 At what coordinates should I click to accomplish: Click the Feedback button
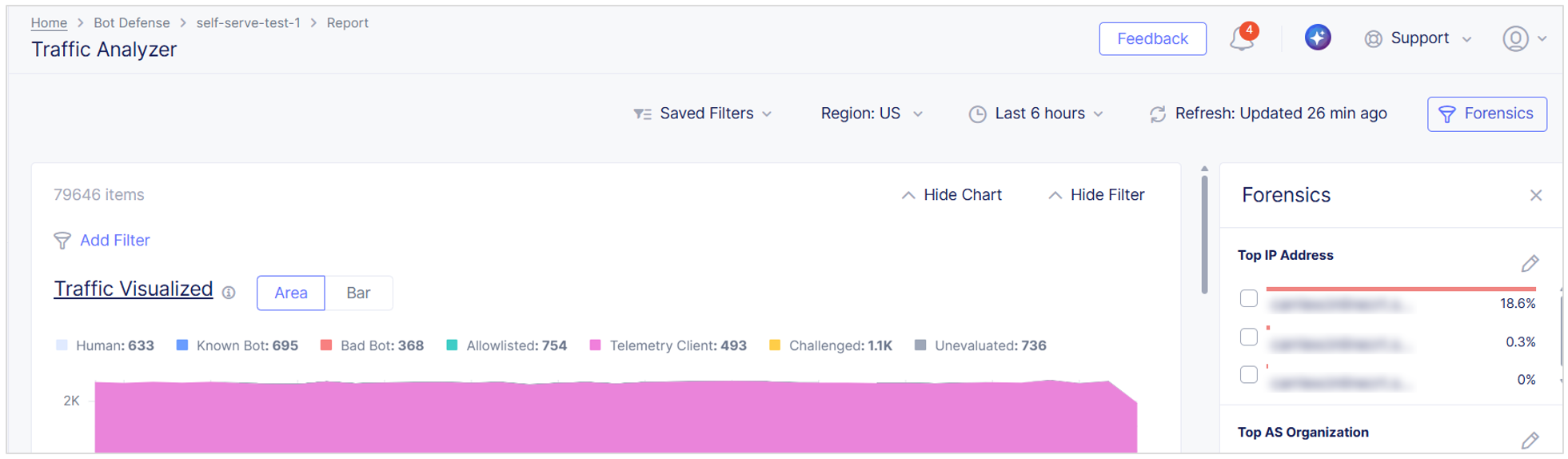coord(1152,38)
